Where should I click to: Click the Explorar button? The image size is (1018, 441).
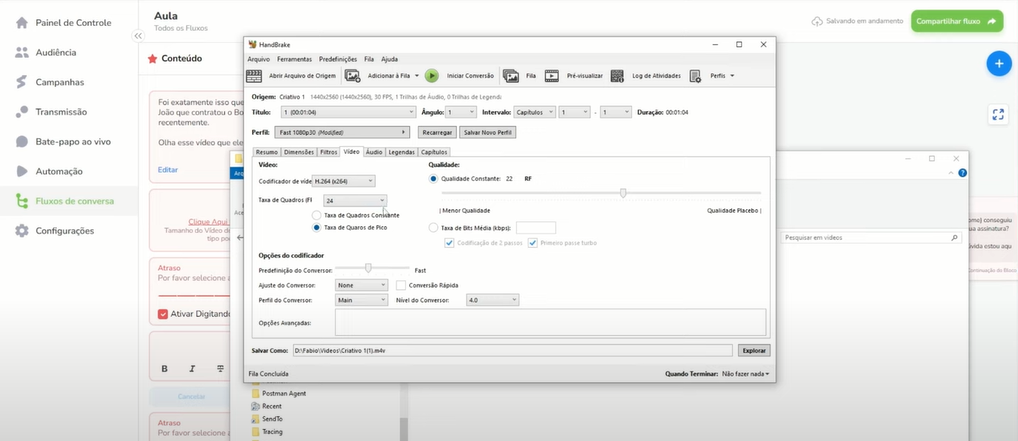point(754,351)
